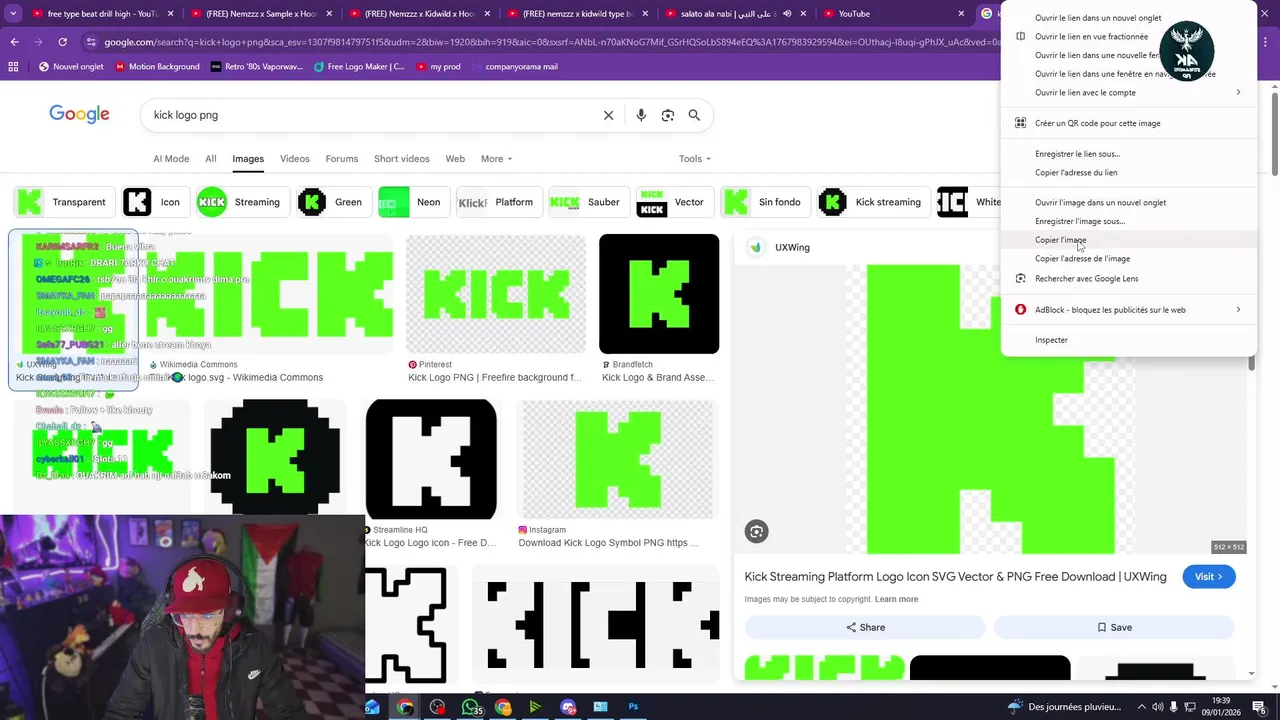Open the site information icon in the address bar

tap(91, 42)
